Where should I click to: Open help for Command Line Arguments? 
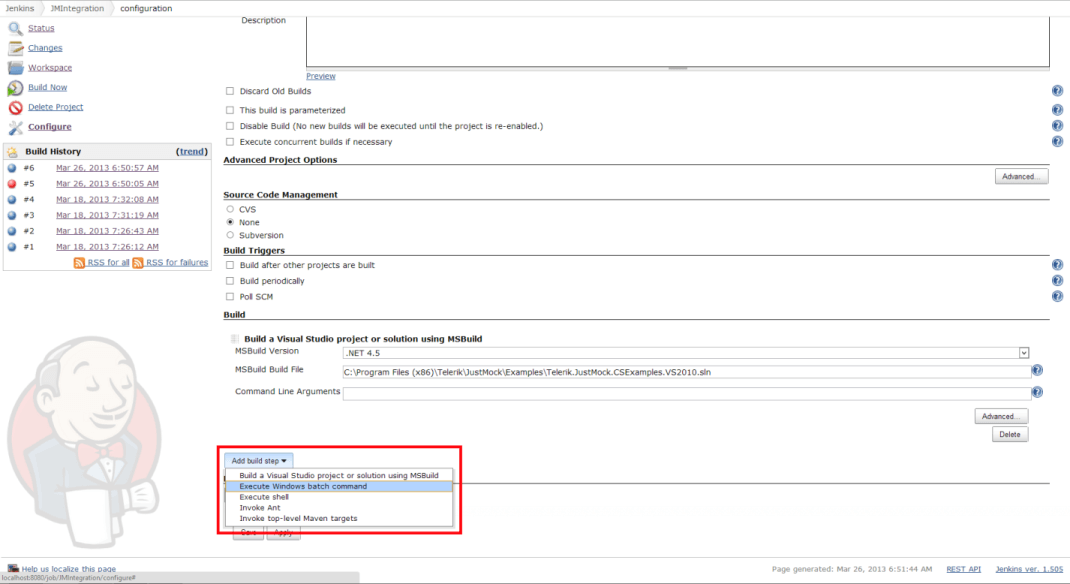point(1037,392)
